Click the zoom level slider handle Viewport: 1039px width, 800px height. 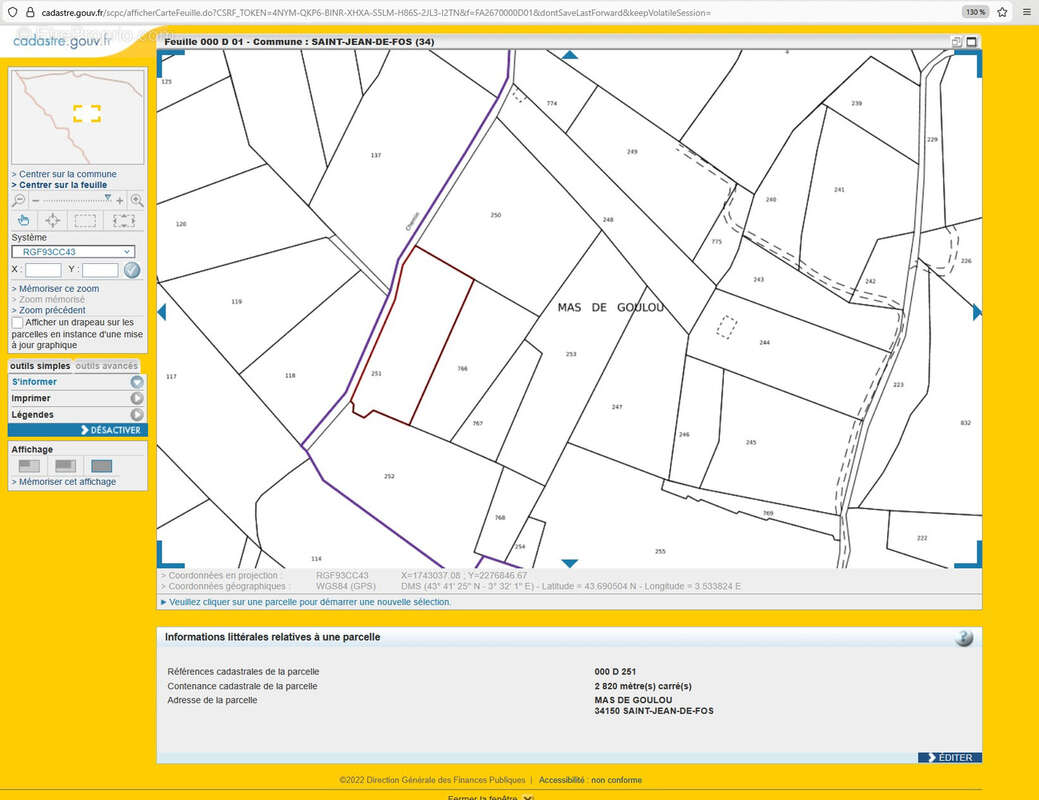tap(108, 198)
